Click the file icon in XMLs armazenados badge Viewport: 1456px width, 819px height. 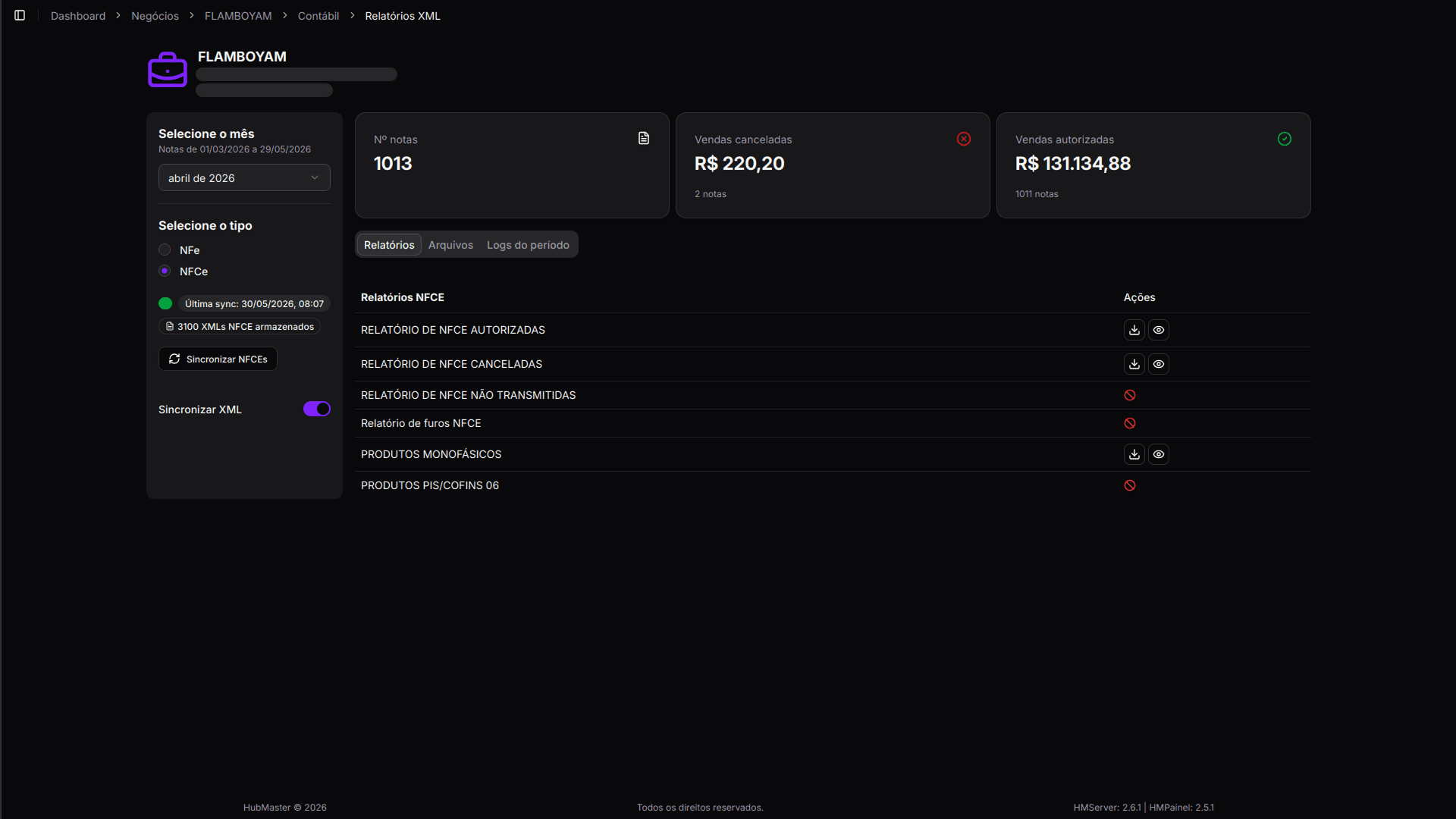(170, 327)
